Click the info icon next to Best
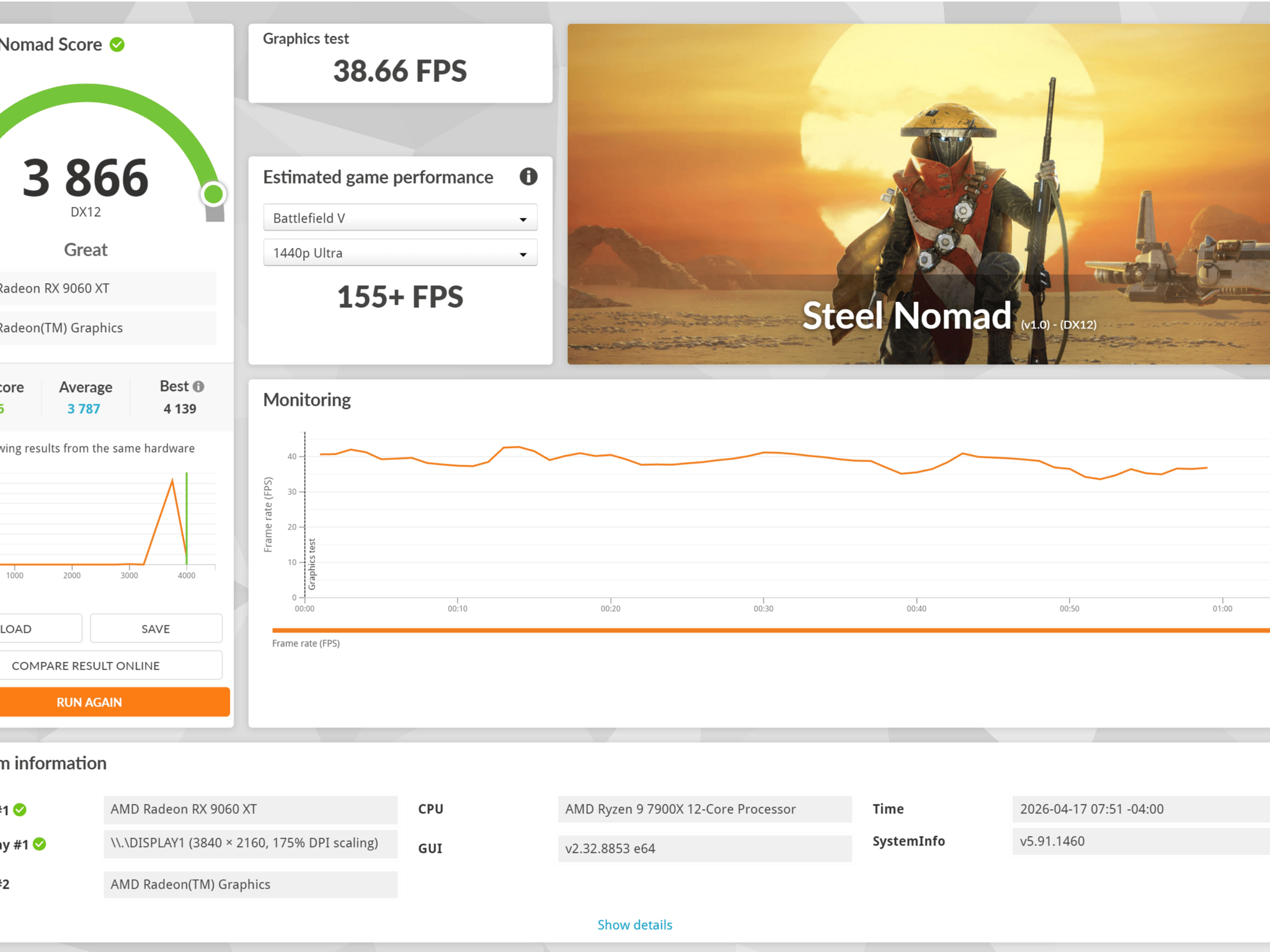 pos(198,387)
